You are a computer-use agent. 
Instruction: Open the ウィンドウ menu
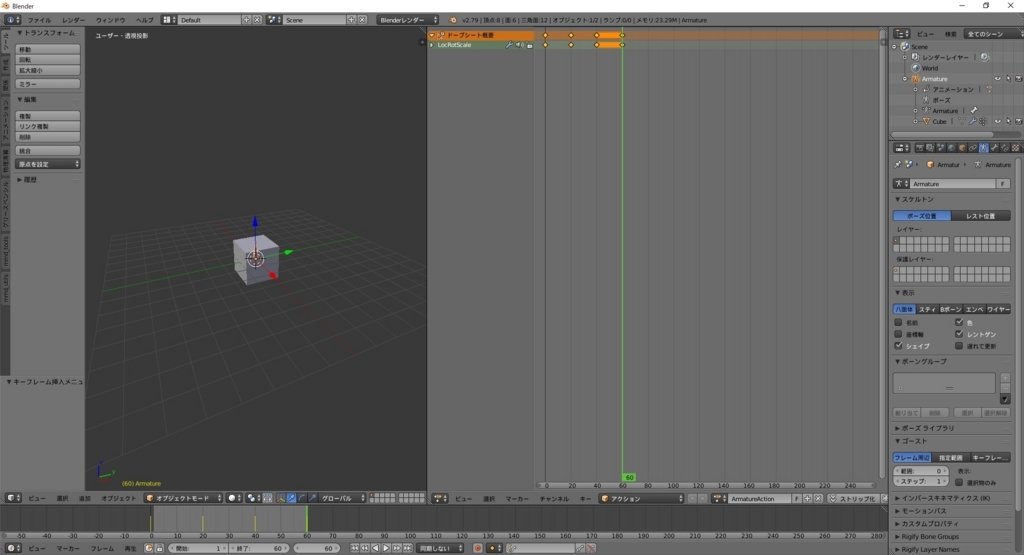click(110, 20)
